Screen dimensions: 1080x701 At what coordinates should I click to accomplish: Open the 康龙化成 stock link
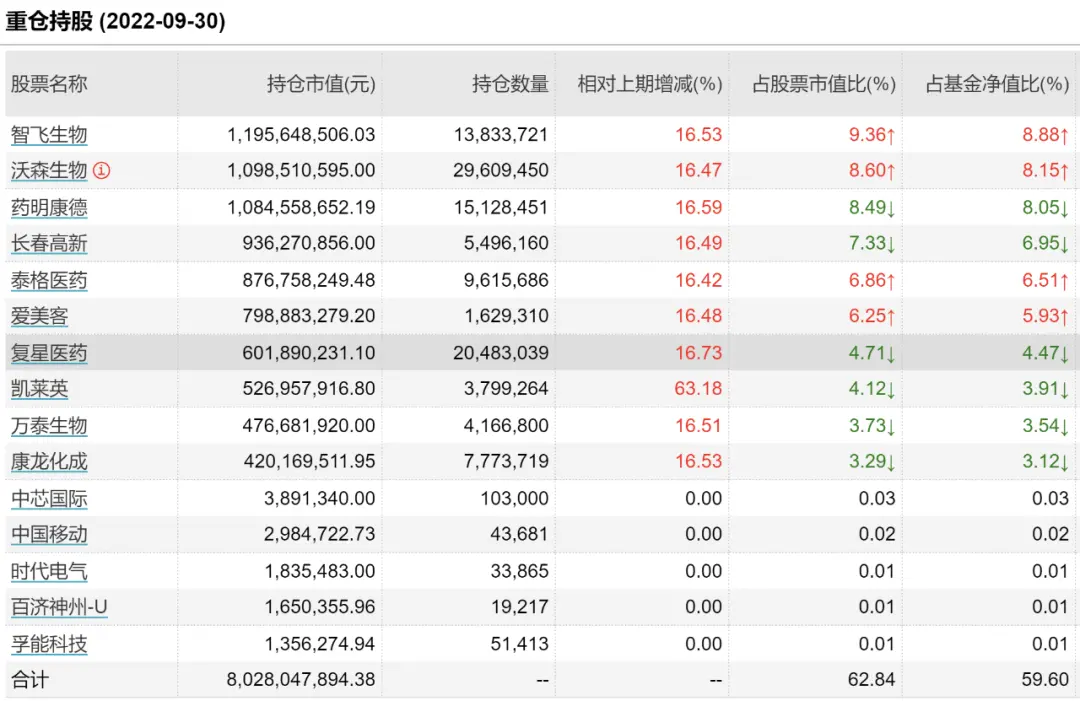click(49, 461)
